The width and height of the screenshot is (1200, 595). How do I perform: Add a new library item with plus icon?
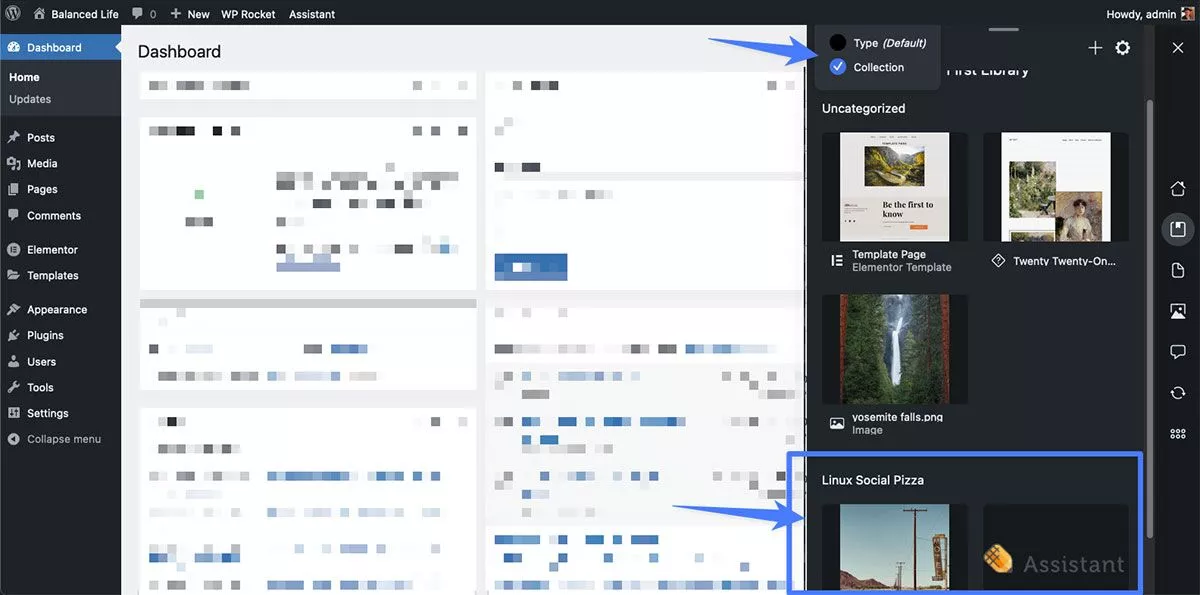click(x=1095, y=48)
